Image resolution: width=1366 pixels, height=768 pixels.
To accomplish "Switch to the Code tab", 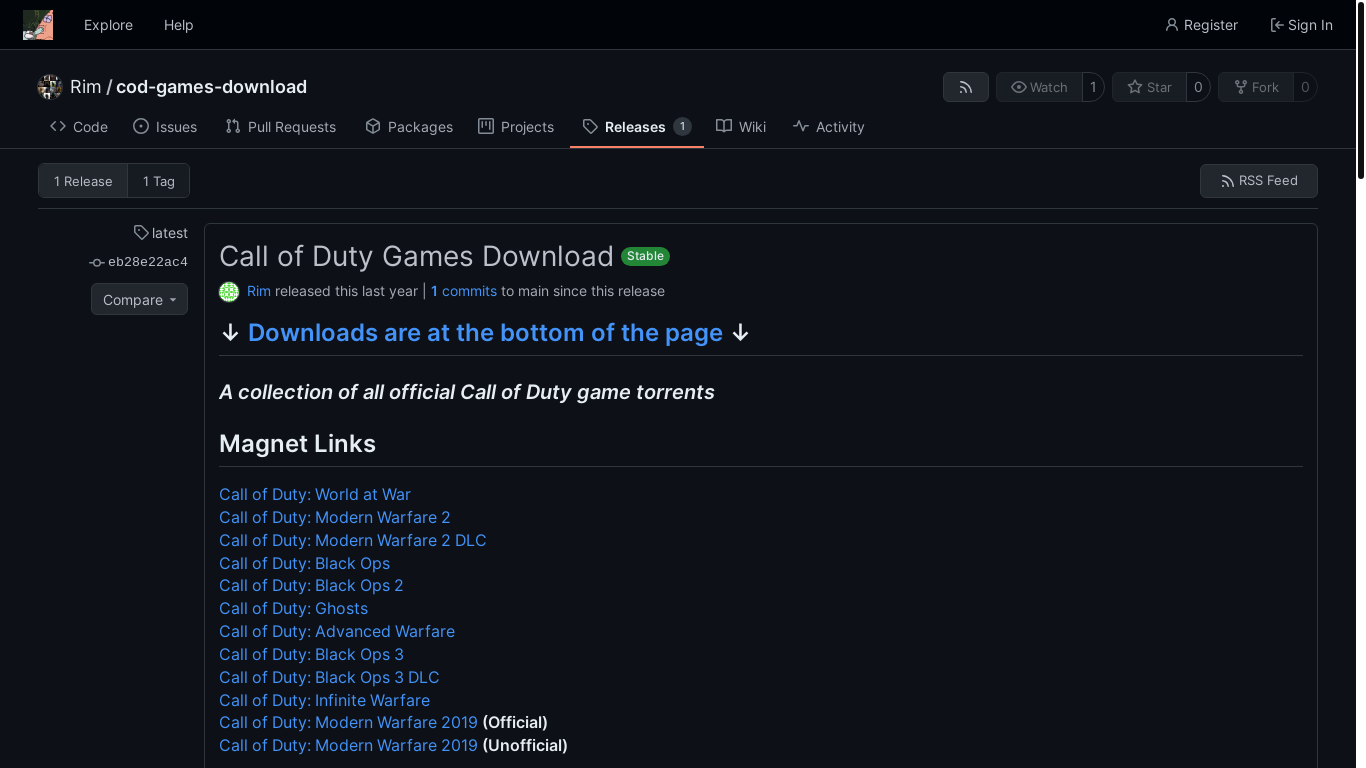I will (79, 127).
